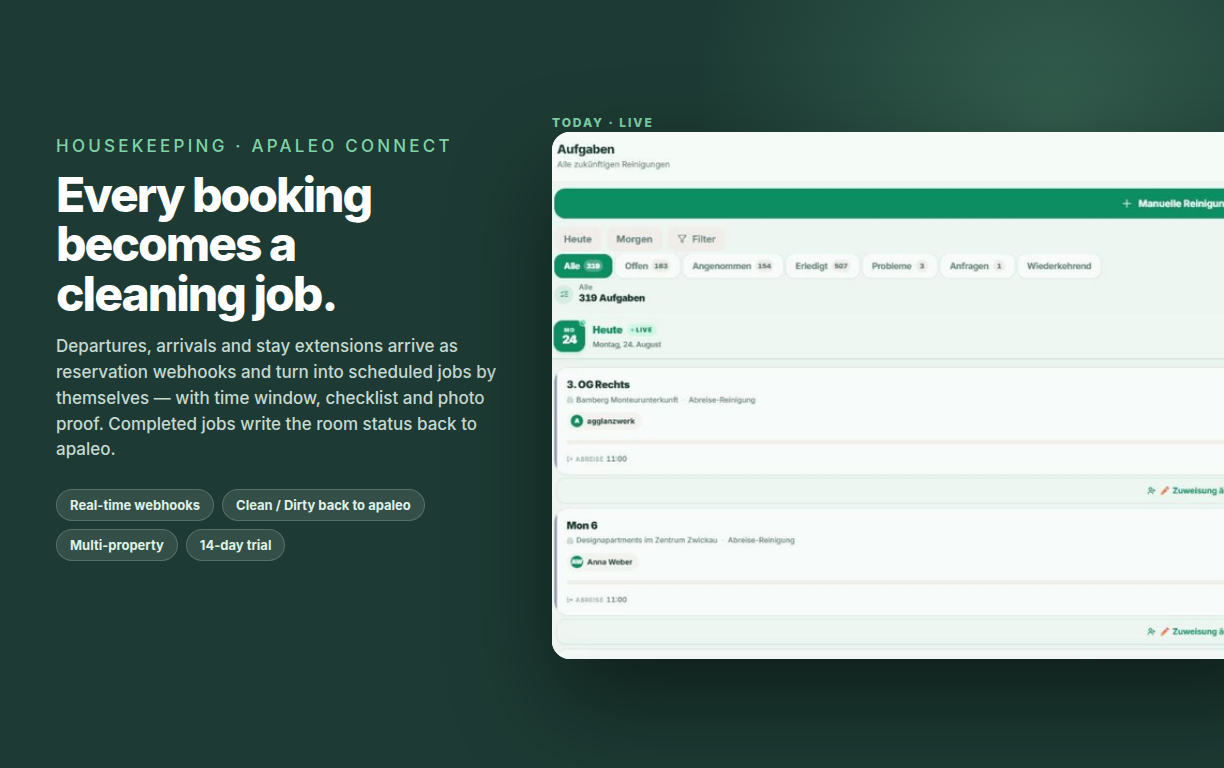This screenshot has height=768, width=1224.
Task: Click the progress bar in 3. OG Rechts card
Action: (895, 441)
